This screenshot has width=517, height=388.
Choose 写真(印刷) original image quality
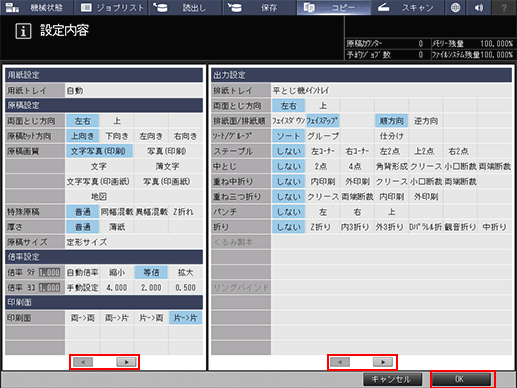click(x=168, y=151)
